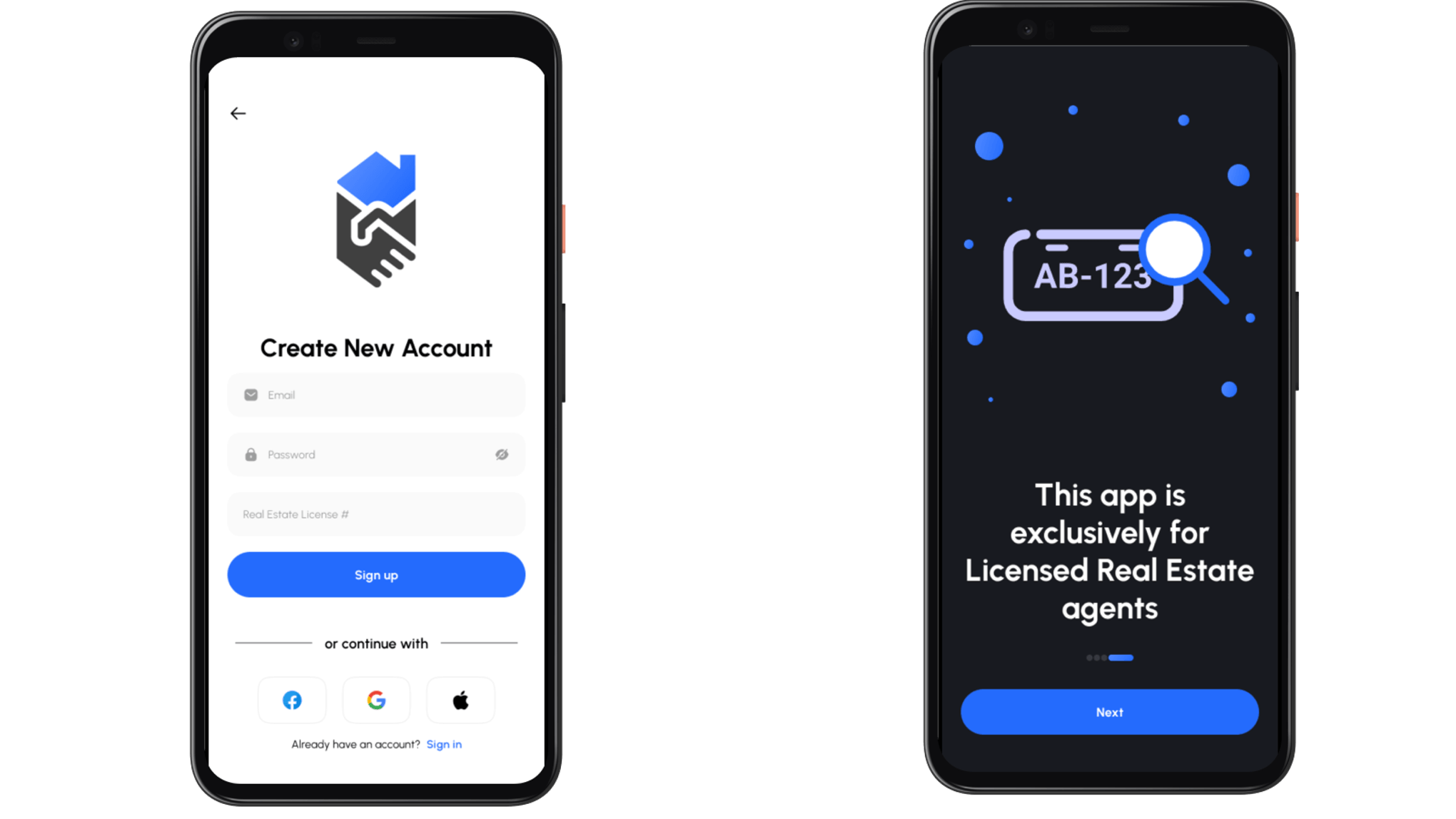Click the back arrow navigation icon

[237, 113]
